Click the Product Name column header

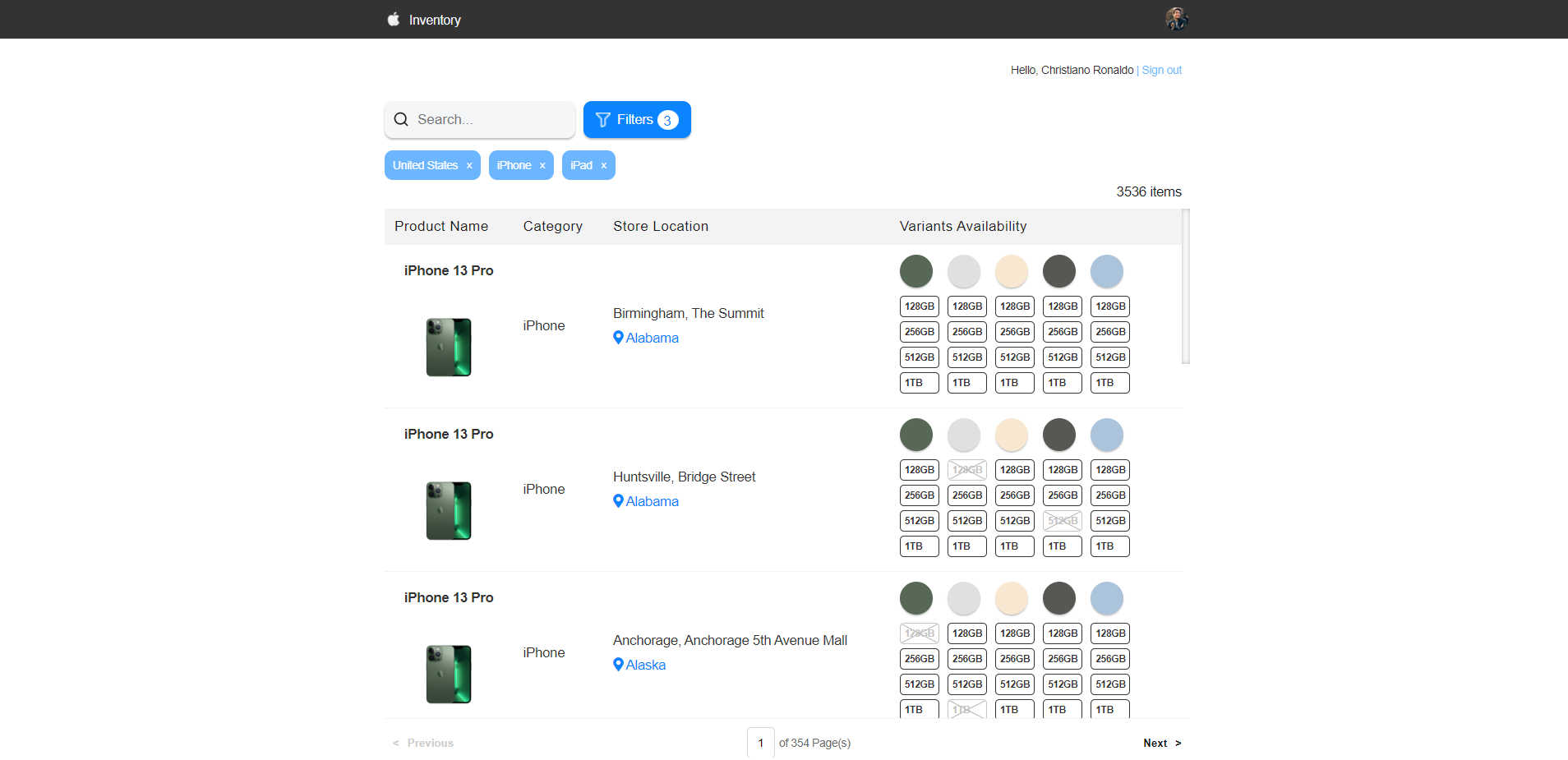pos(441,226)
